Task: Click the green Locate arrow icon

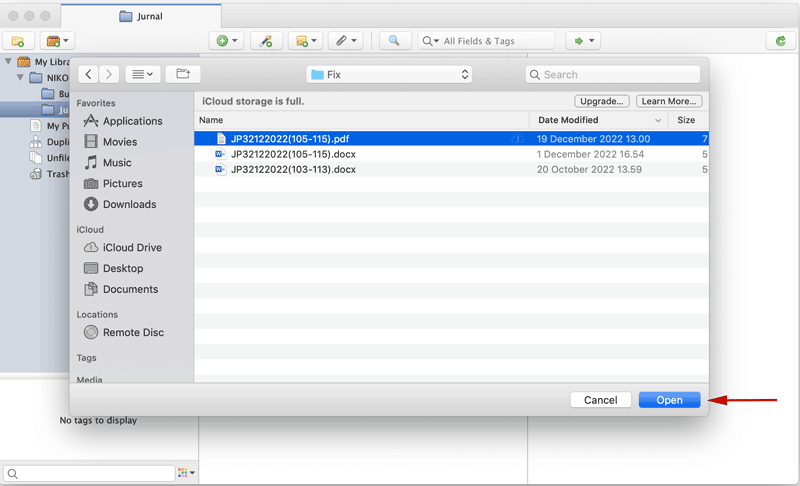Action: tap(583, 41)
